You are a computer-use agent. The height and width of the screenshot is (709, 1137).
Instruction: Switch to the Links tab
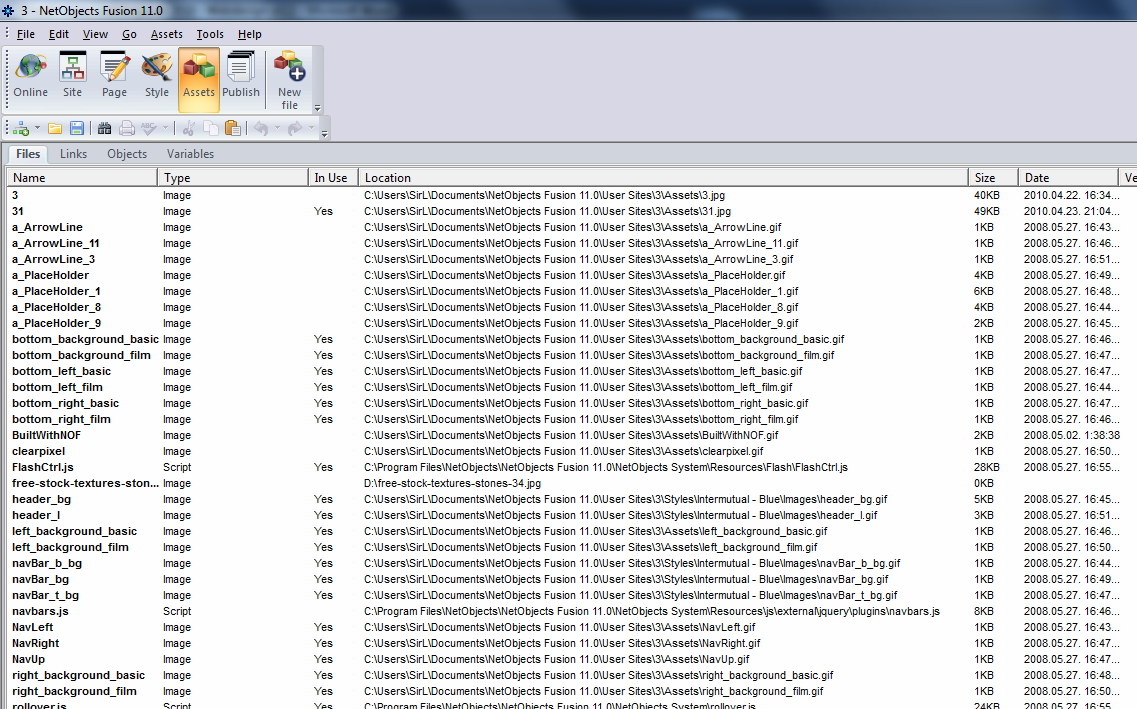(x=73, y=154)
